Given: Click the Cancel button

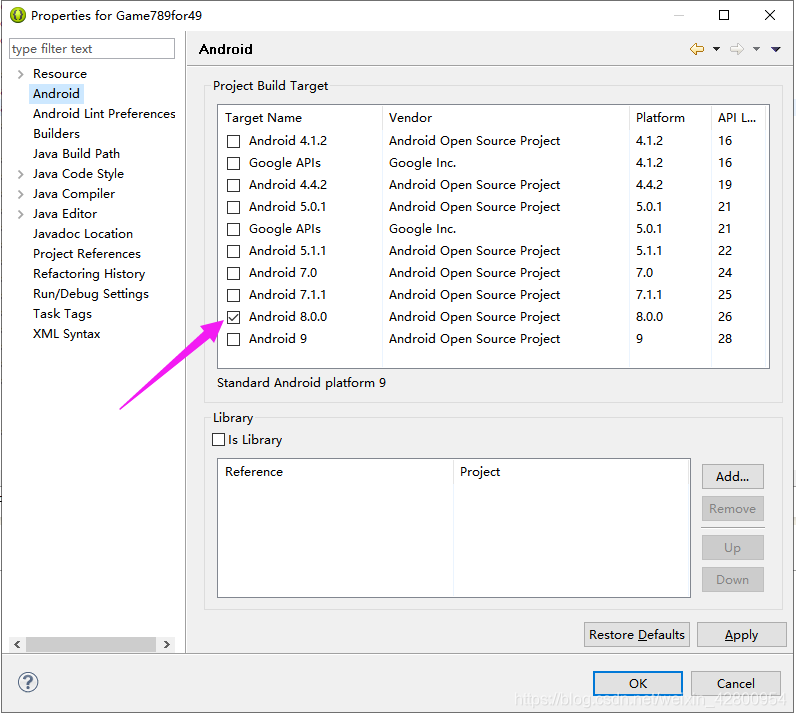Looking at the screenshot, I should tap(736, 684).
